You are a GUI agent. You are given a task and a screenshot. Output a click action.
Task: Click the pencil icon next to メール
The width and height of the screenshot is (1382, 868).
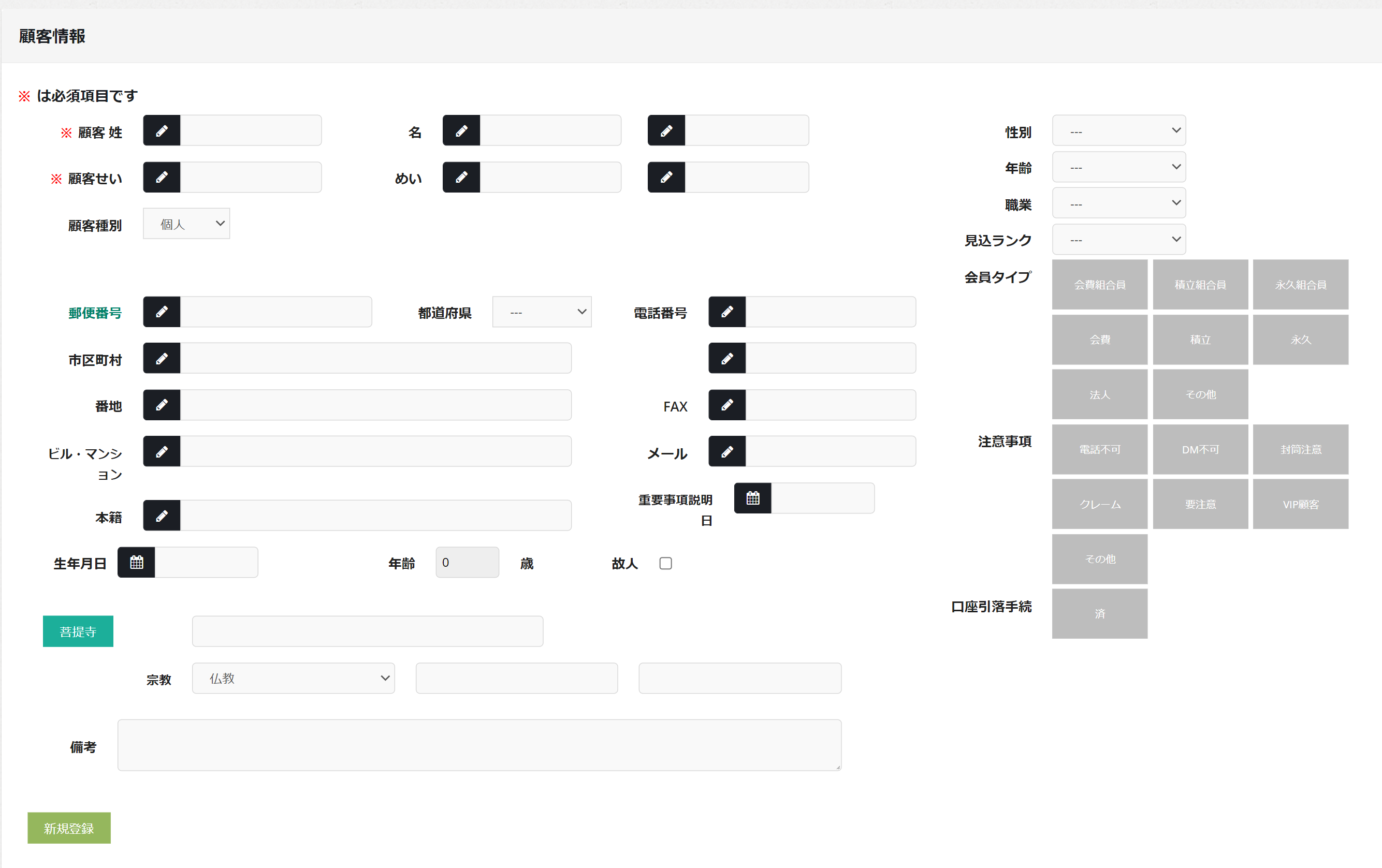coord(726,451)
